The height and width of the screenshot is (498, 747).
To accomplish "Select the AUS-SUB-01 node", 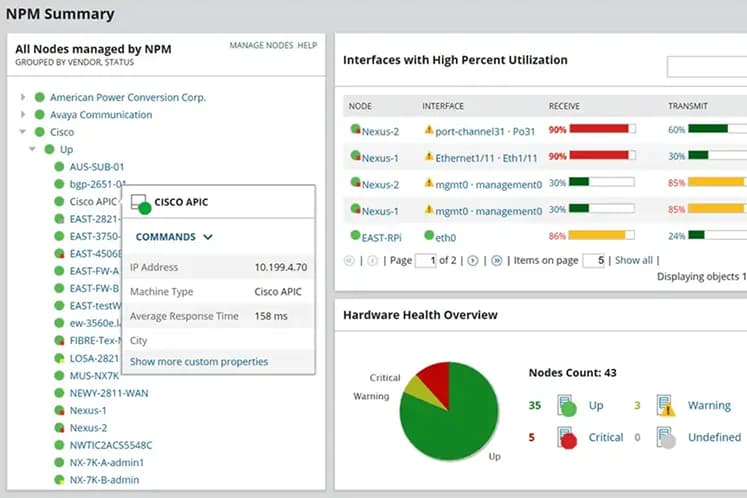I will point(97,167).
